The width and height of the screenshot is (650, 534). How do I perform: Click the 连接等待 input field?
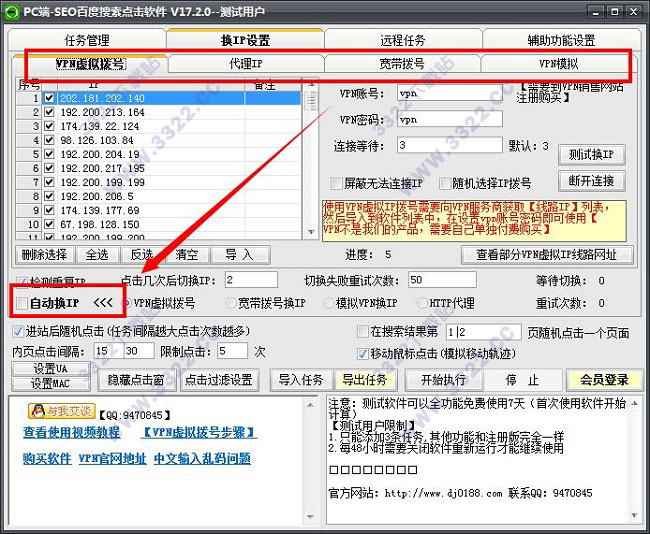(x=449, y=145)
